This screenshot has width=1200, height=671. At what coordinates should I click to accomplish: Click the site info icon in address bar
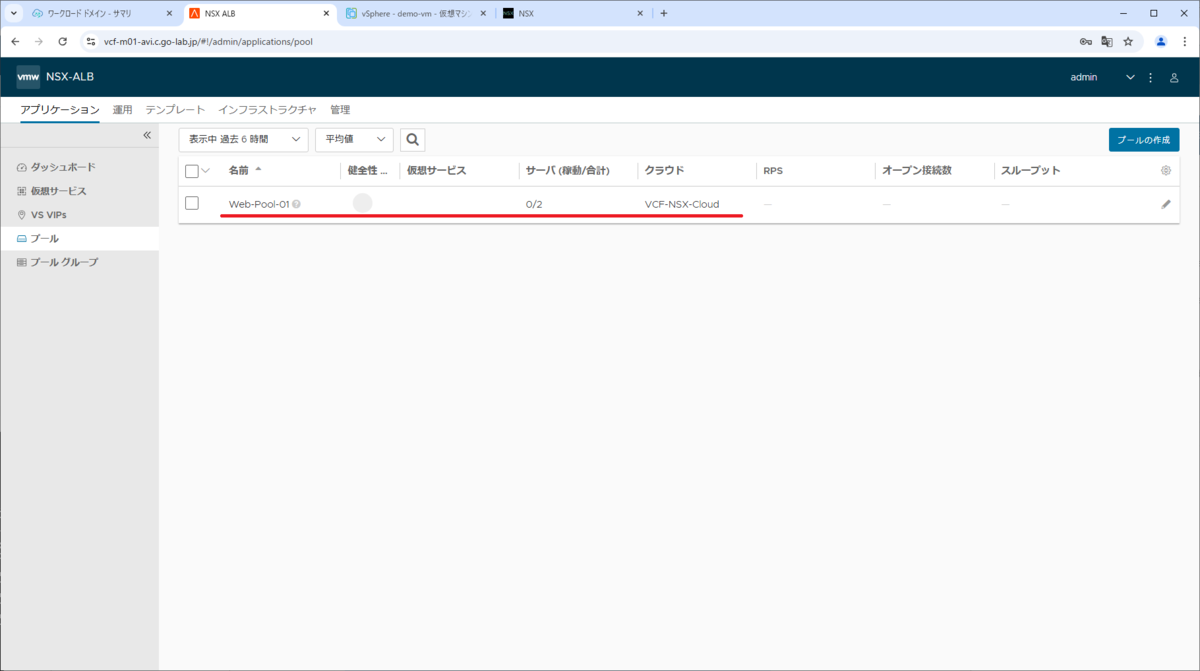coord(91,42)
